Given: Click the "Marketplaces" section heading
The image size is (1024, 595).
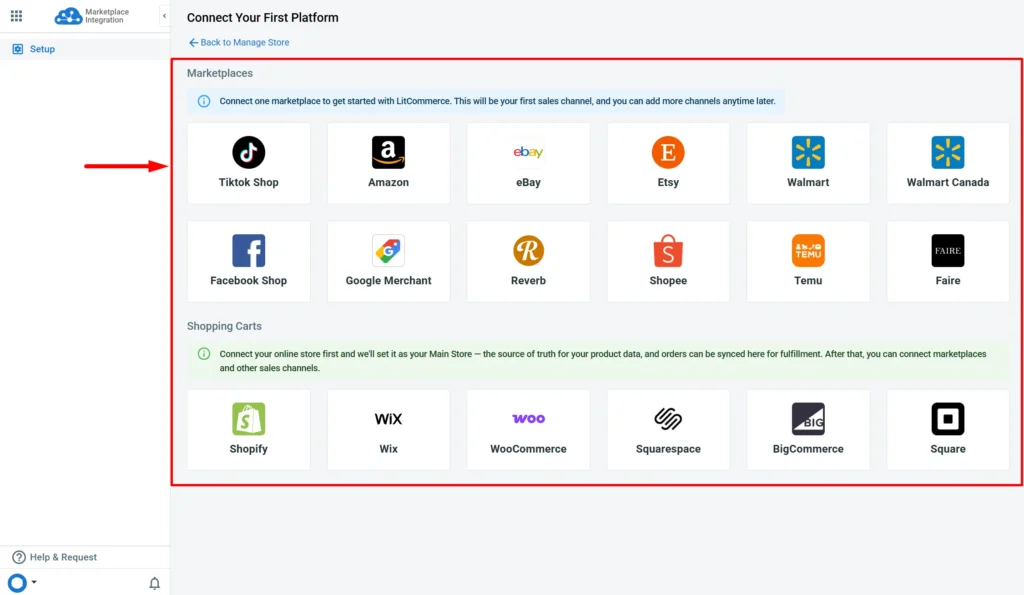Looking at the screenshot, I should 220,73.
